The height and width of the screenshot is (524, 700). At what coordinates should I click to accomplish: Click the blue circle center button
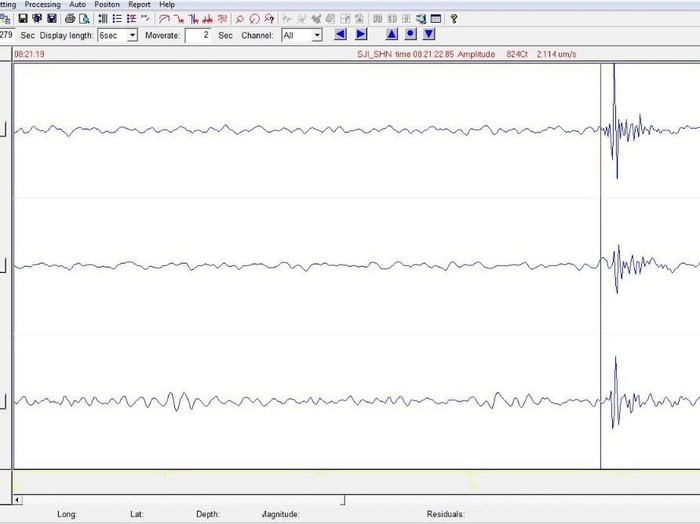pyautogui.click(x=410, y=34)
